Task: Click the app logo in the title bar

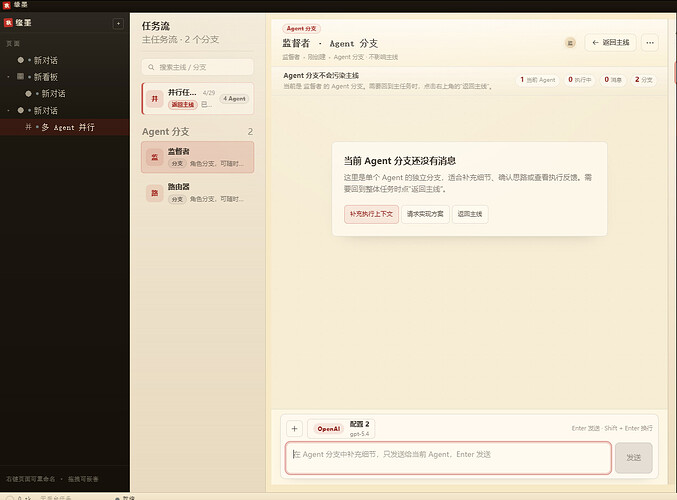Action: click(6, 5)
